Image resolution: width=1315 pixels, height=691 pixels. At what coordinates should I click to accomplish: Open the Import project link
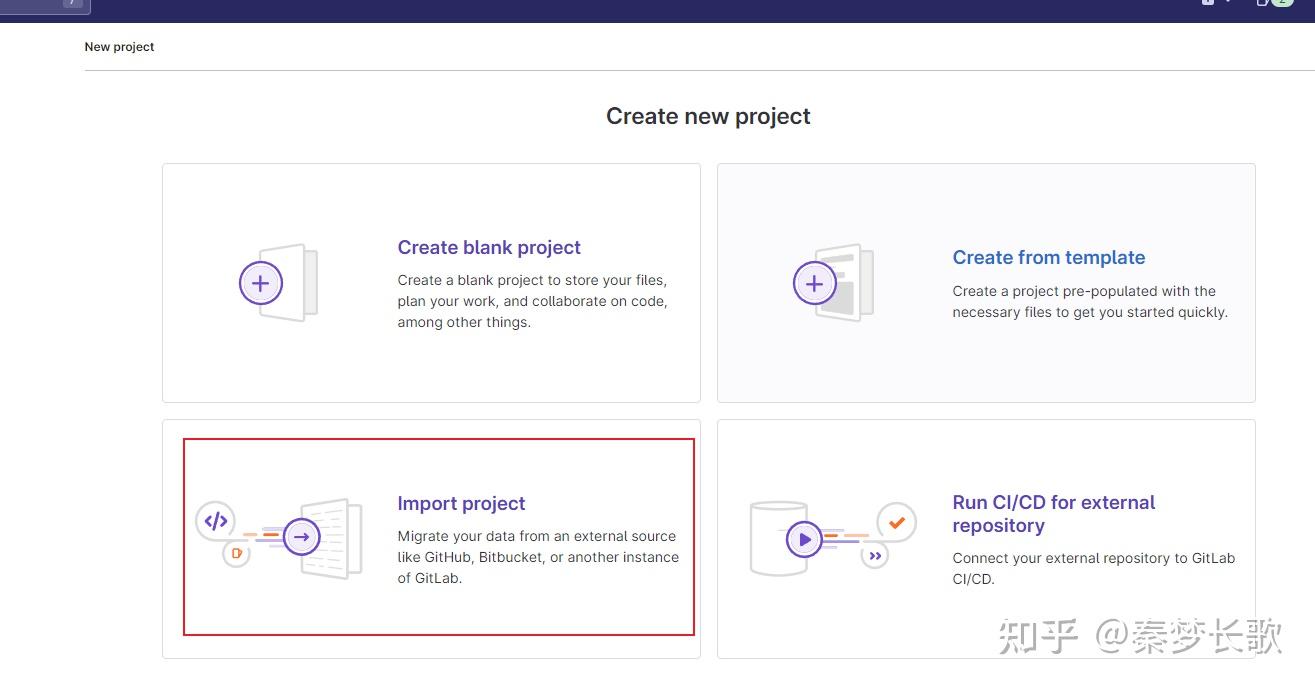[461, 503]
